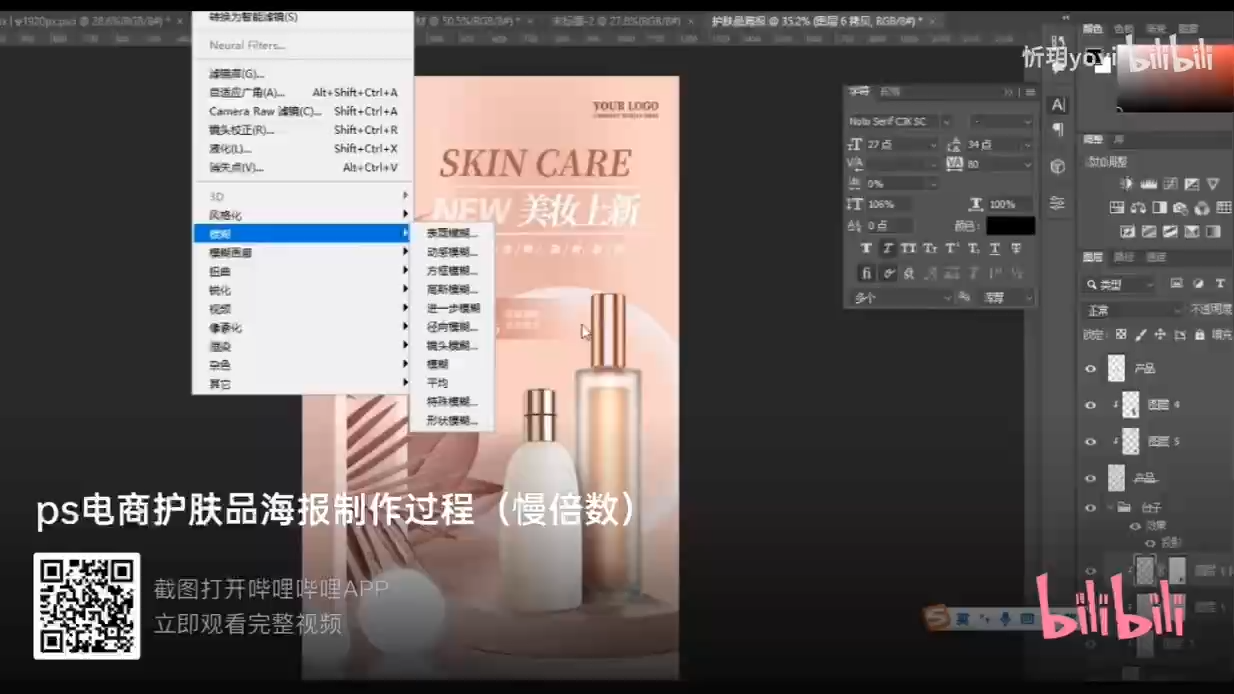
Task: Switch to the 通道 tab beside 图层
Action: (x=1123, y=257)
